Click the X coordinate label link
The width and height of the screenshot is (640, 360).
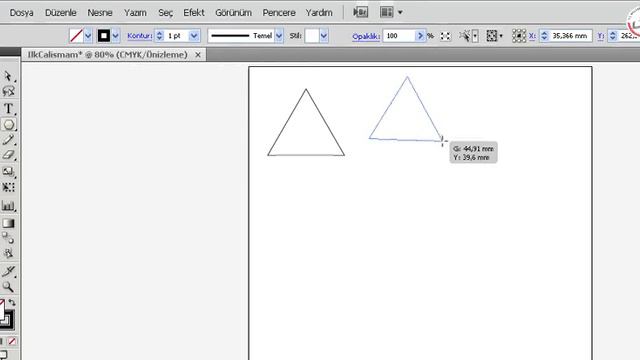532,36
